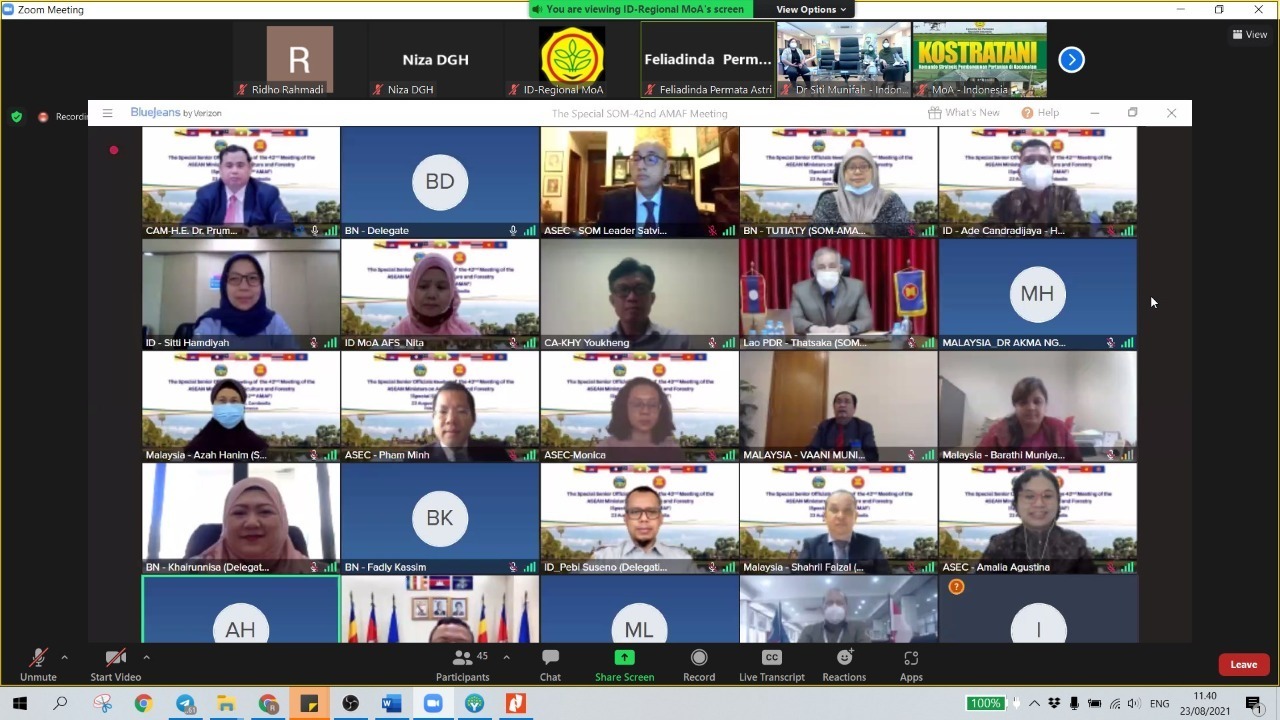Image resolution: width=1280 pixels, height=720 pixels.
Task: Open the Live Transcript CC icon
Action: click(x=771, y=658)
